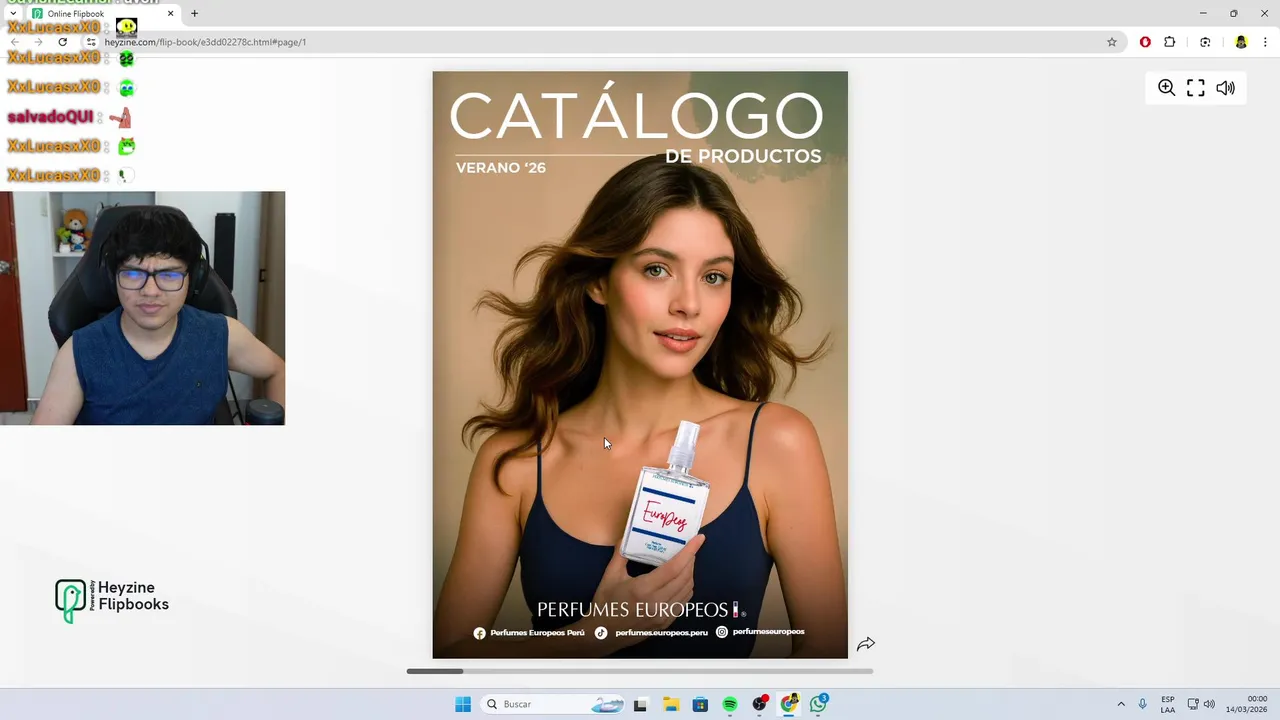Viewport: 1280px width, 720px height.
Task: Click the Heyzine Flipbooks logo link
Action: 112,600
